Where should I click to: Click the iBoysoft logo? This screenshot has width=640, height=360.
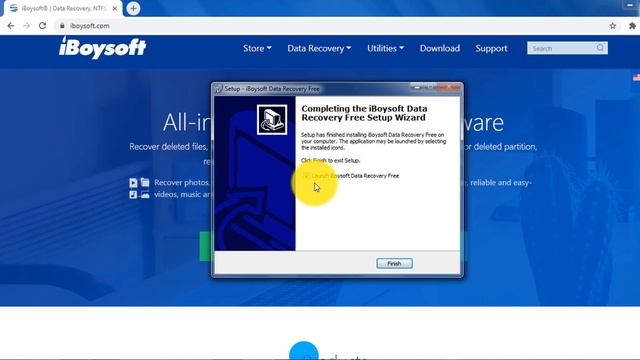point(102,48)
